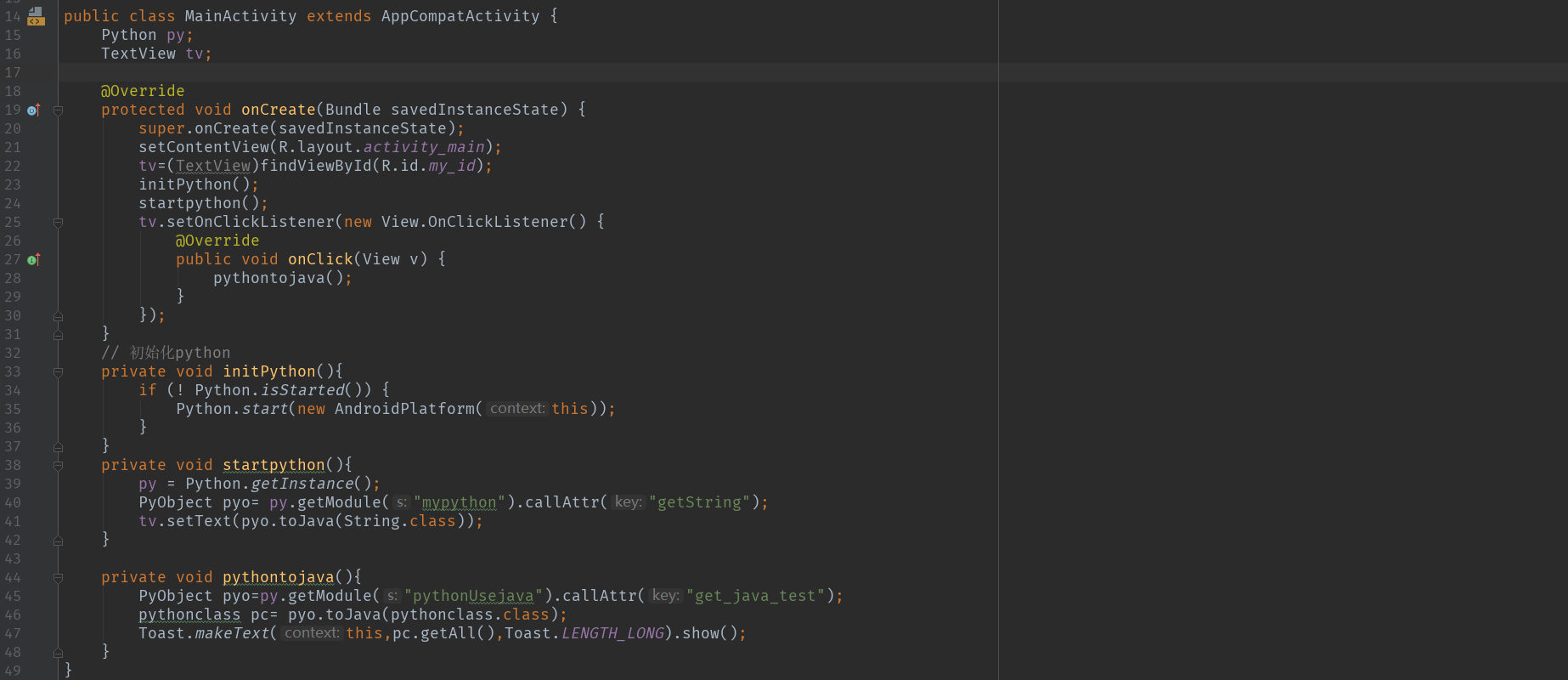Collapse the setOnClickListener anonymous class block
1568x680 pixels.
tap(58, 222)
